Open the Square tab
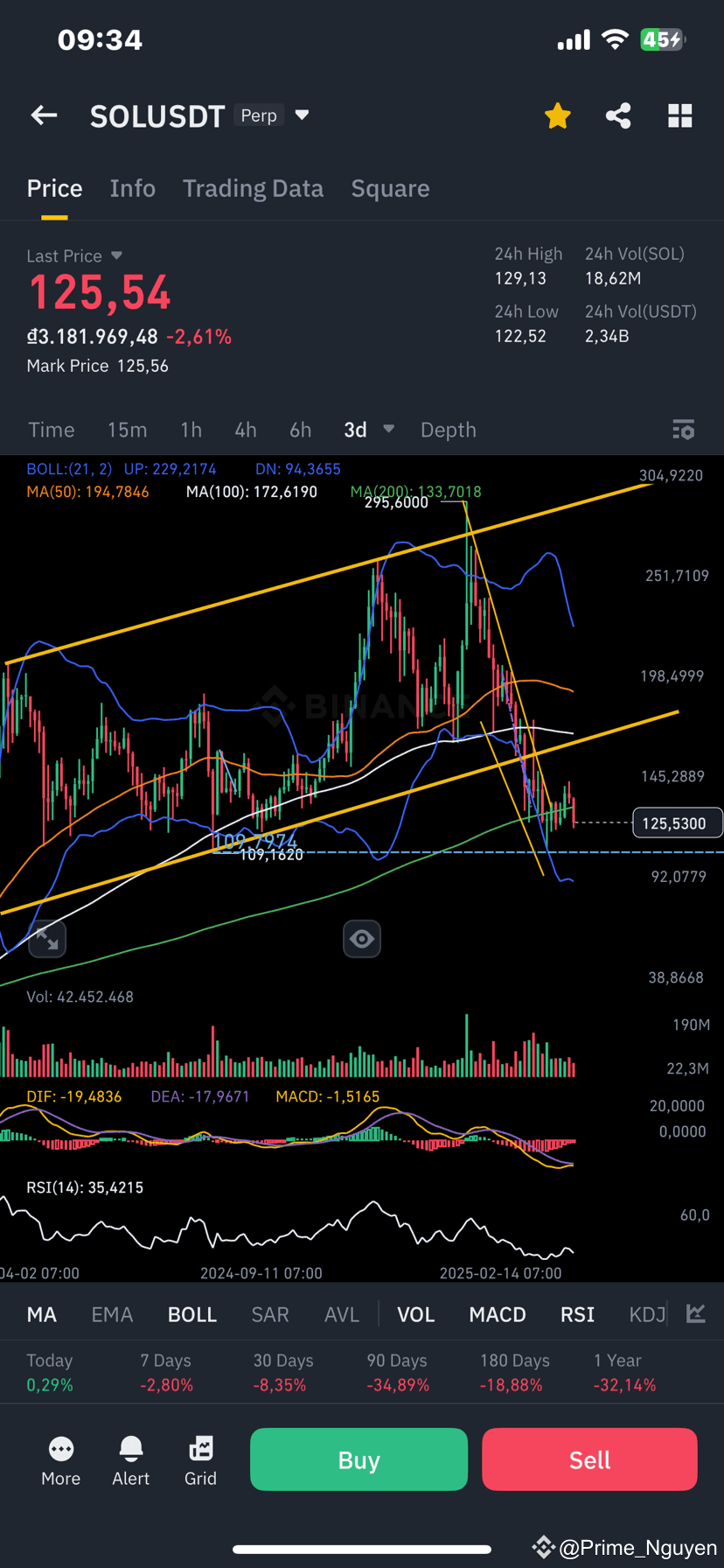 point(390,188)
